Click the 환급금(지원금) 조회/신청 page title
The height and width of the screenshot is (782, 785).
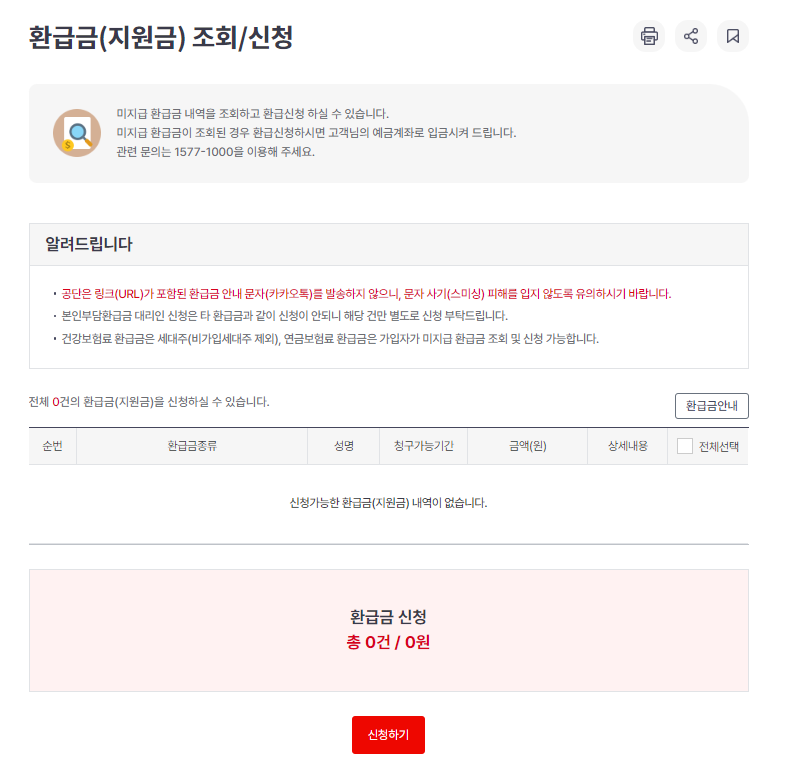point(161,38)
